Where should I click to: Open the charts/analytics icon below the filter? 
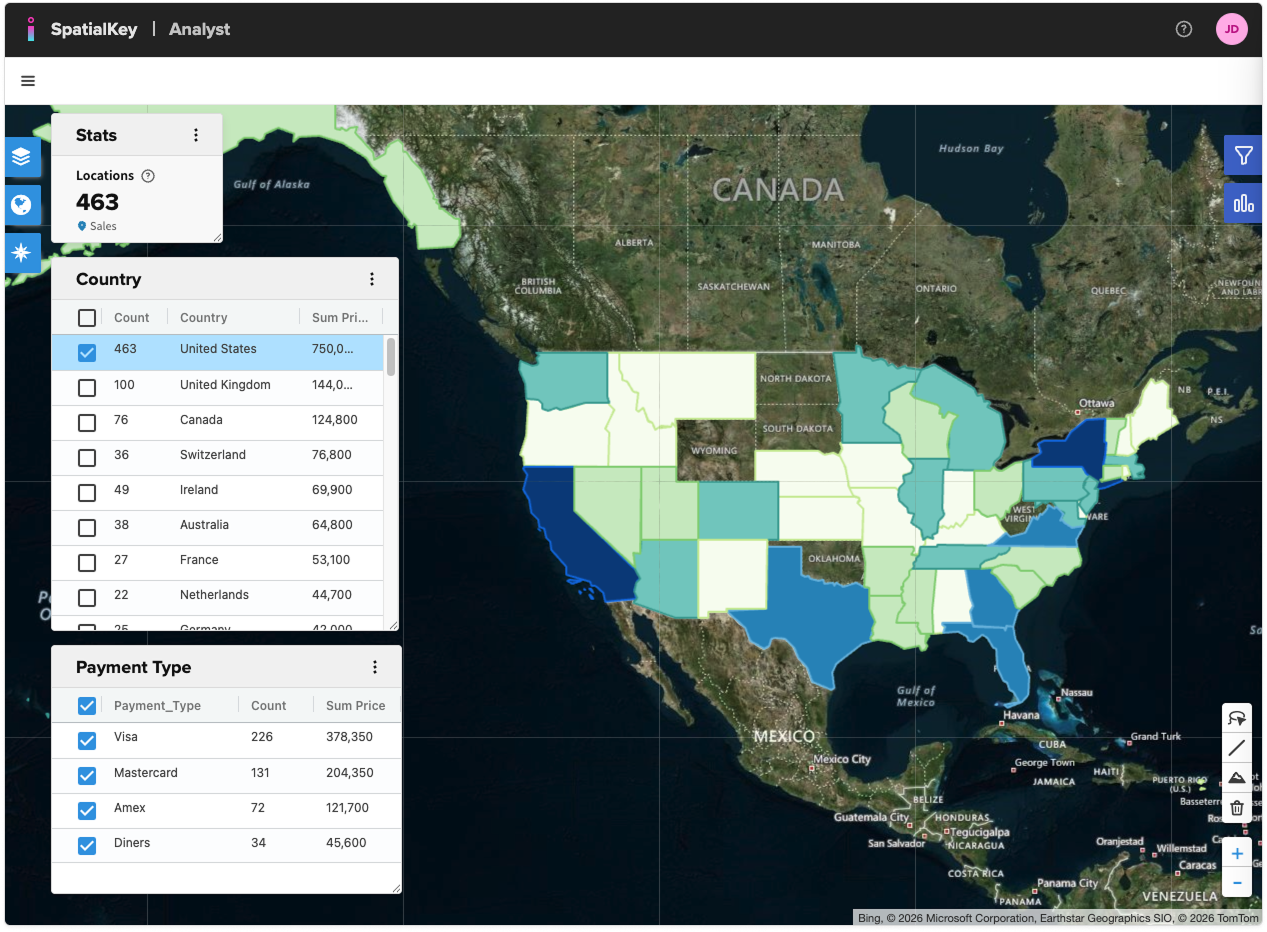pyautogui.click(x=1243, y=203)
